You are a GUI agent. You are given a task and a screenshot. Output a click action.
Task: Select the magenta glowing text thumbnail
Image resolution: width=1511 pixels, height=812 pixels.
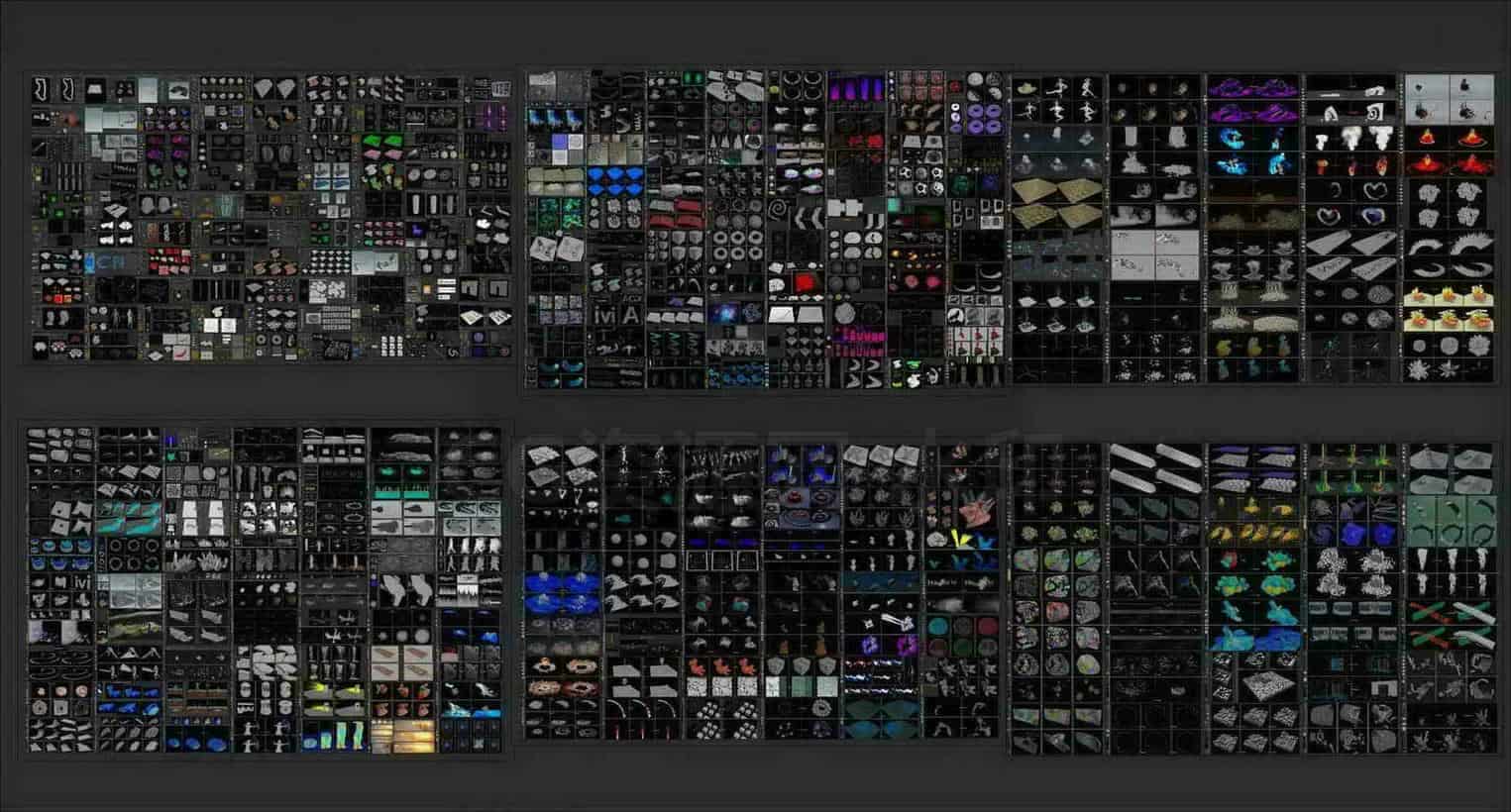859,341
